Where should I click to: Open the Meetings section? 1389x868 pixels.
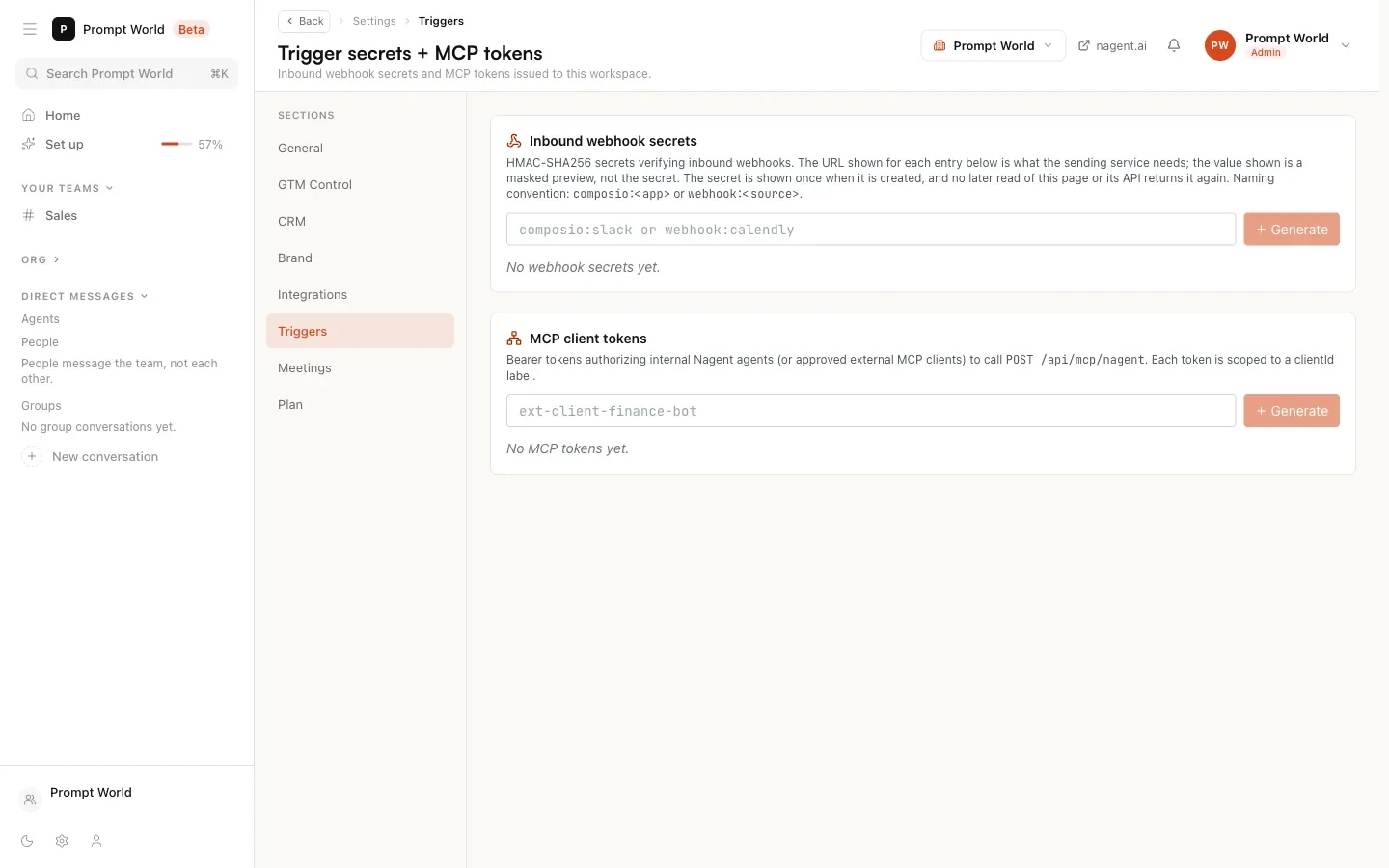tap(360, 367)
